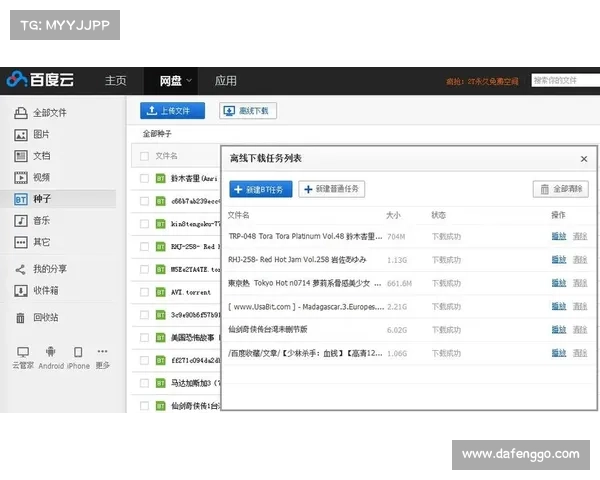Screen dimensions: 600x480
Task: Click the 上传文件 upload button
Action: [x=172, y=111]
